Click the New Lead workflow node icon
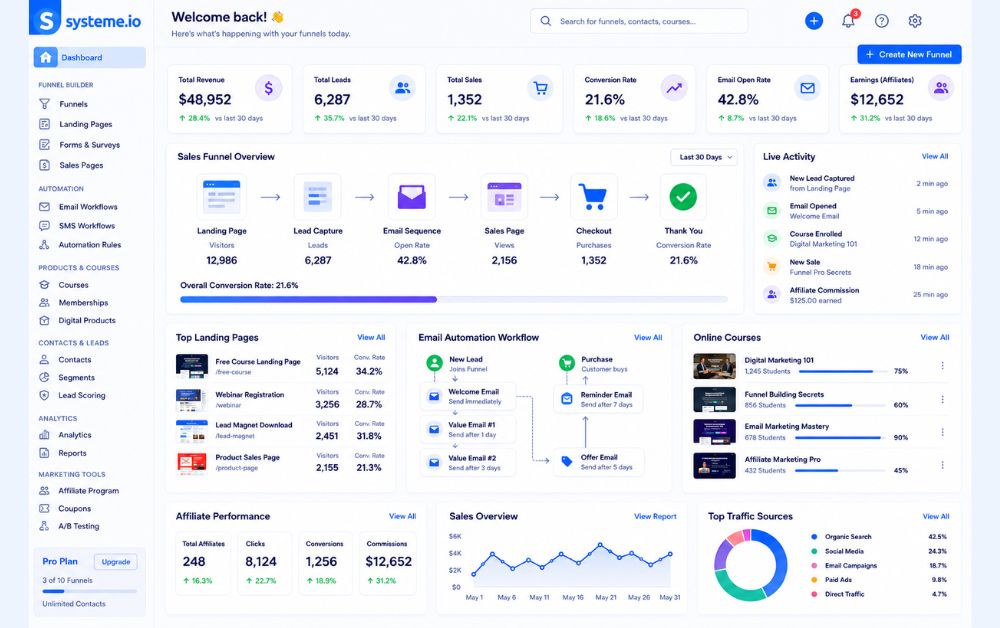The height and width of the screenshot is (628, 1000). [434, 363]
